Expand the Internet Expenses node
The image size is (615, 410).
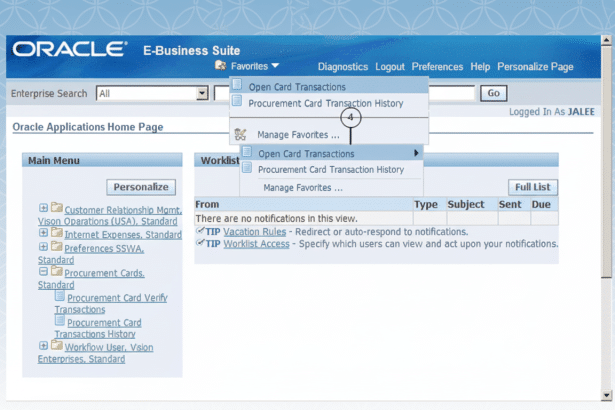coord(43,233)
